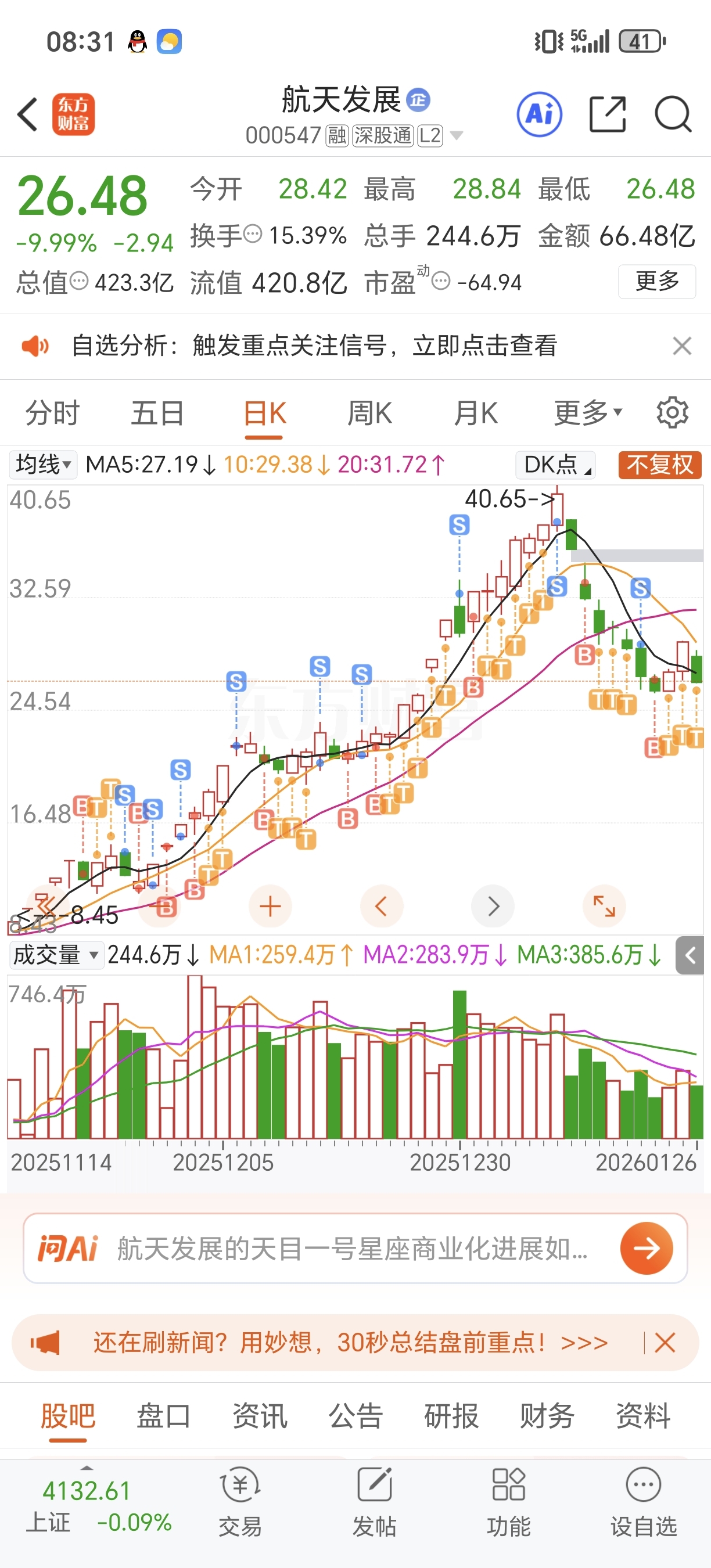The image size is (711, 1568).
Task: Switch to 五日 chart tab
Action: 157,413
